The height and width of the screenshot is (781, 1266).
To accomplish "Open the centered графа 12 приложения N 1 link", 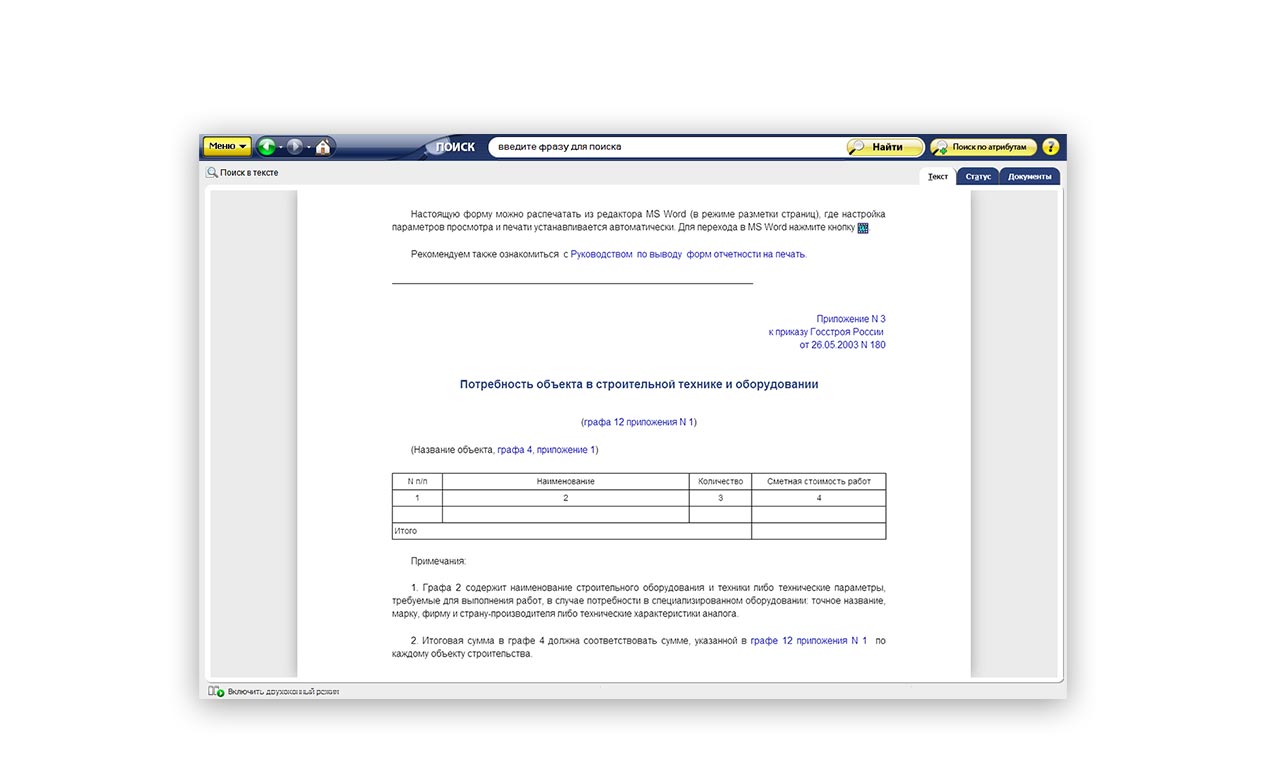I will [638, 422].
